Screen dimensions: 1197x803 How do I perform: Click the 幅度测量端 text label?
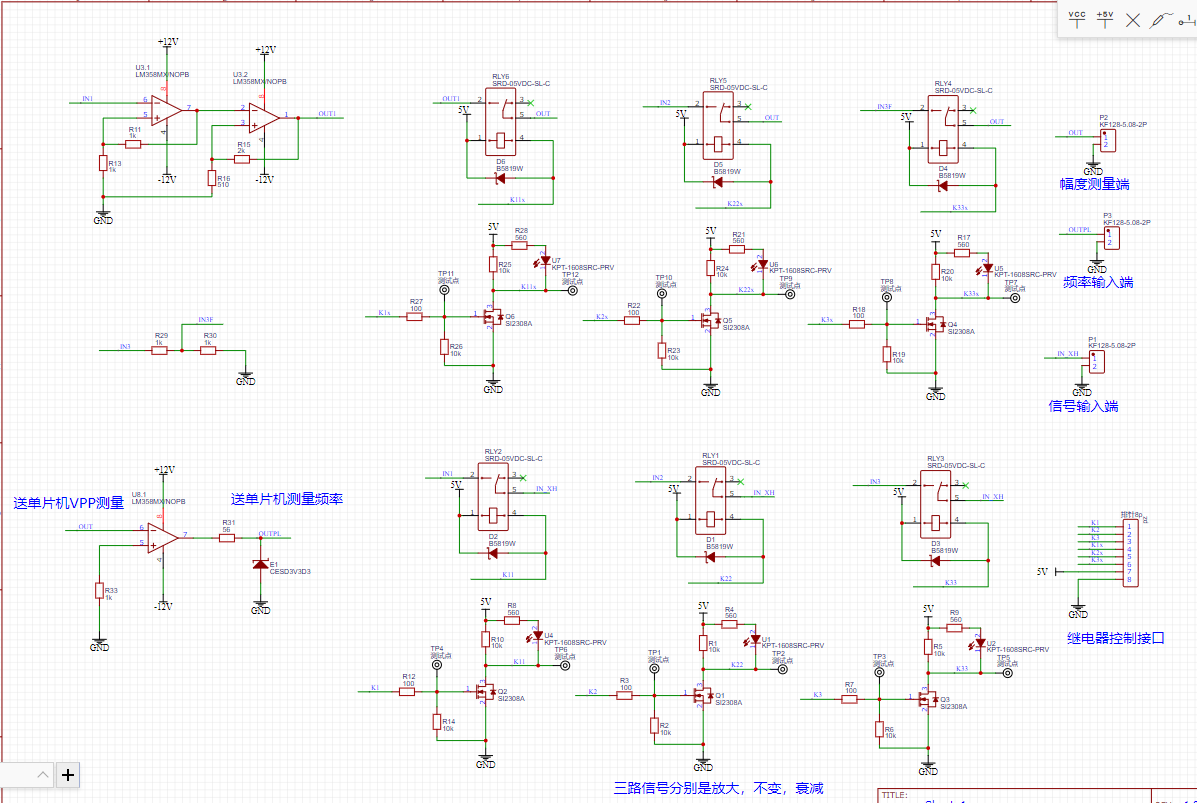1094,184
